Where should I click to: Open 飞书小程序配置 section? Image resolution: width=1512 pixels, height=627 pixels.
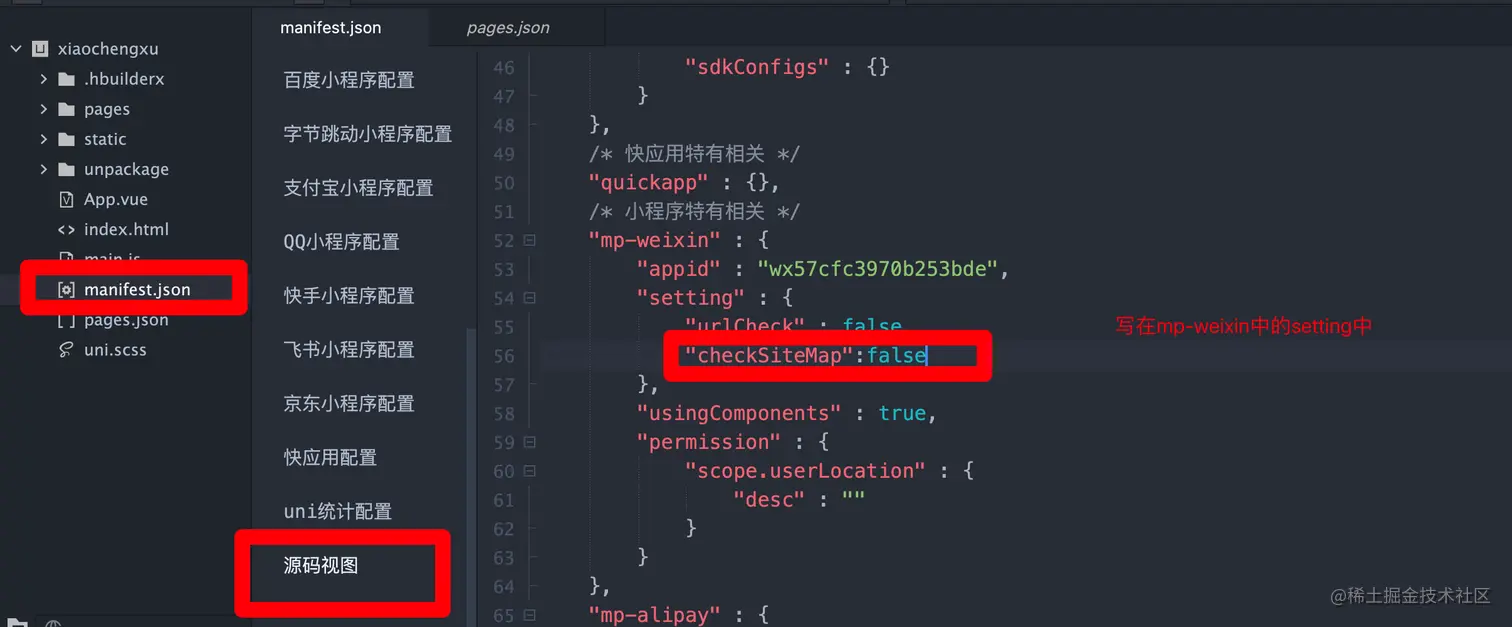pos(349,350)
